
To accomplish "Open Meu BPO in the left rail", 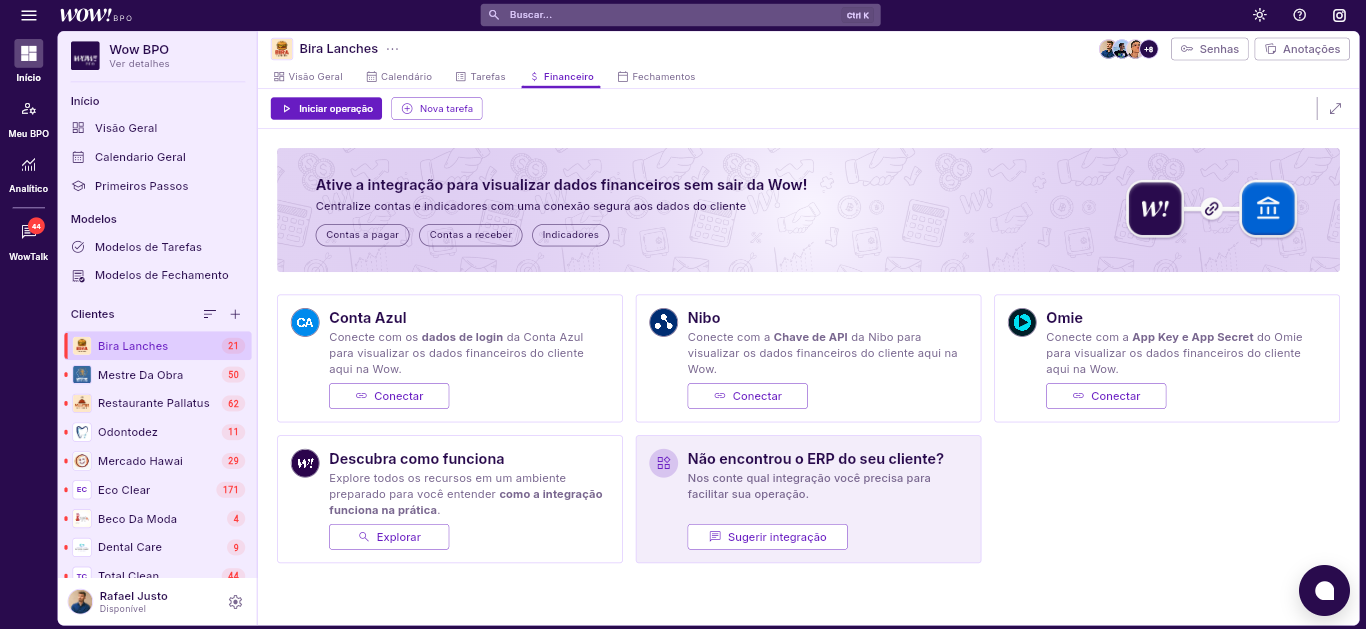I will coord(29,117).
